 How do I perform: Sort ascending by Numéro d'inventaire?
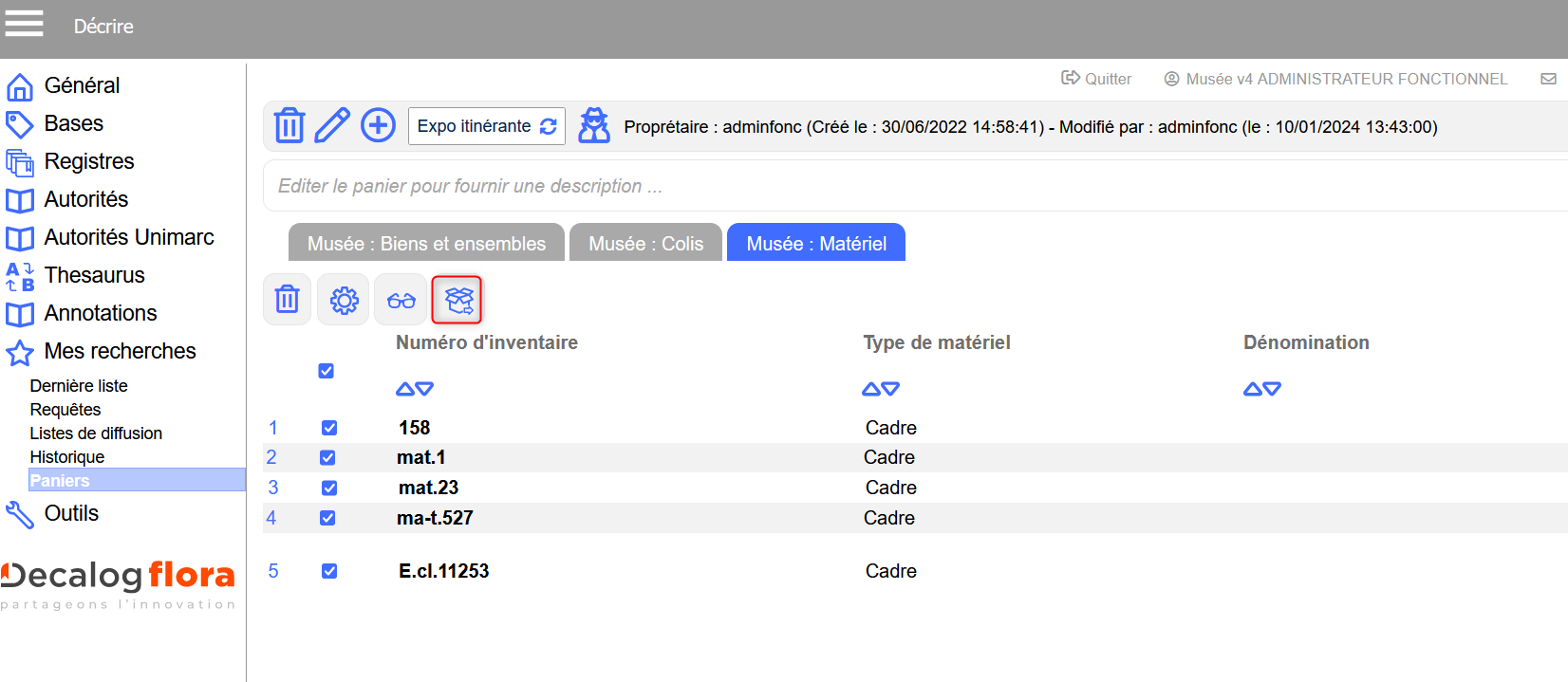point(404,389)
